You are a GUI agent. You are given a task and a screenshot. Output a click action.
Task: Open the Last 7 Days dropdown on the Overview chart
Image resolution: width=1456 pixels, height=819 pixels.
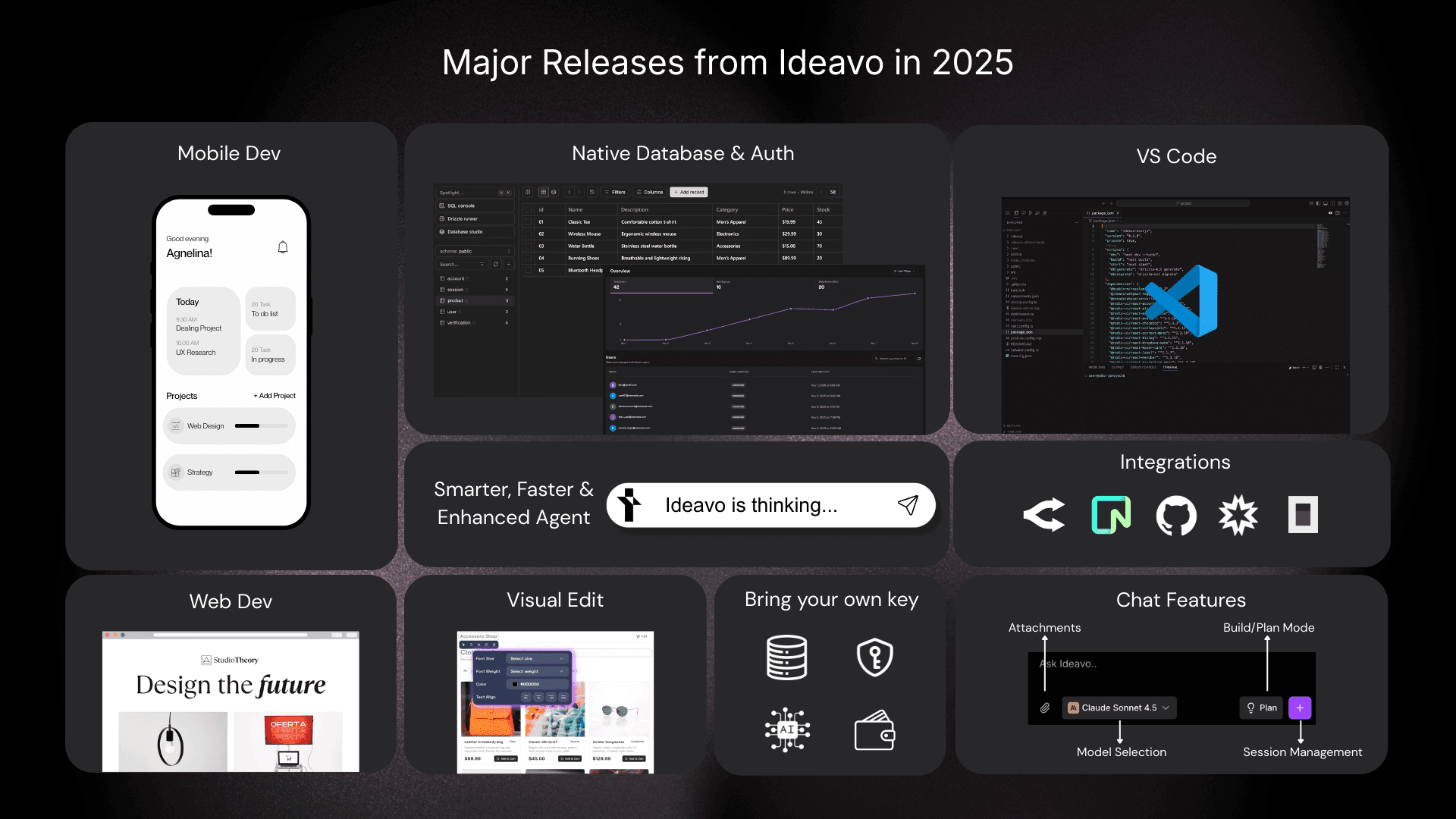pyautogui.click(x=904, y=271)
